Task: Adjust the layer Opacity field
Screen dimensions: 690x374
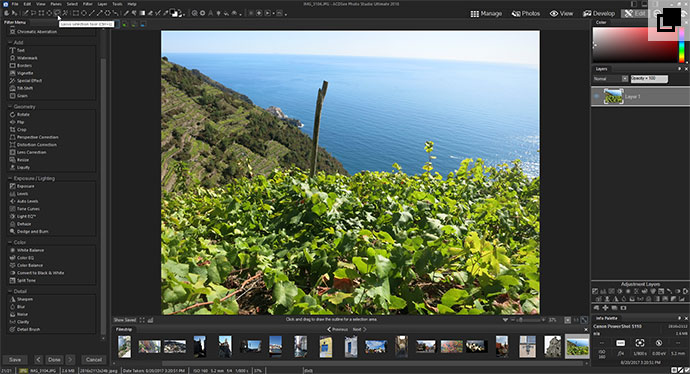Action: (649, 79)
